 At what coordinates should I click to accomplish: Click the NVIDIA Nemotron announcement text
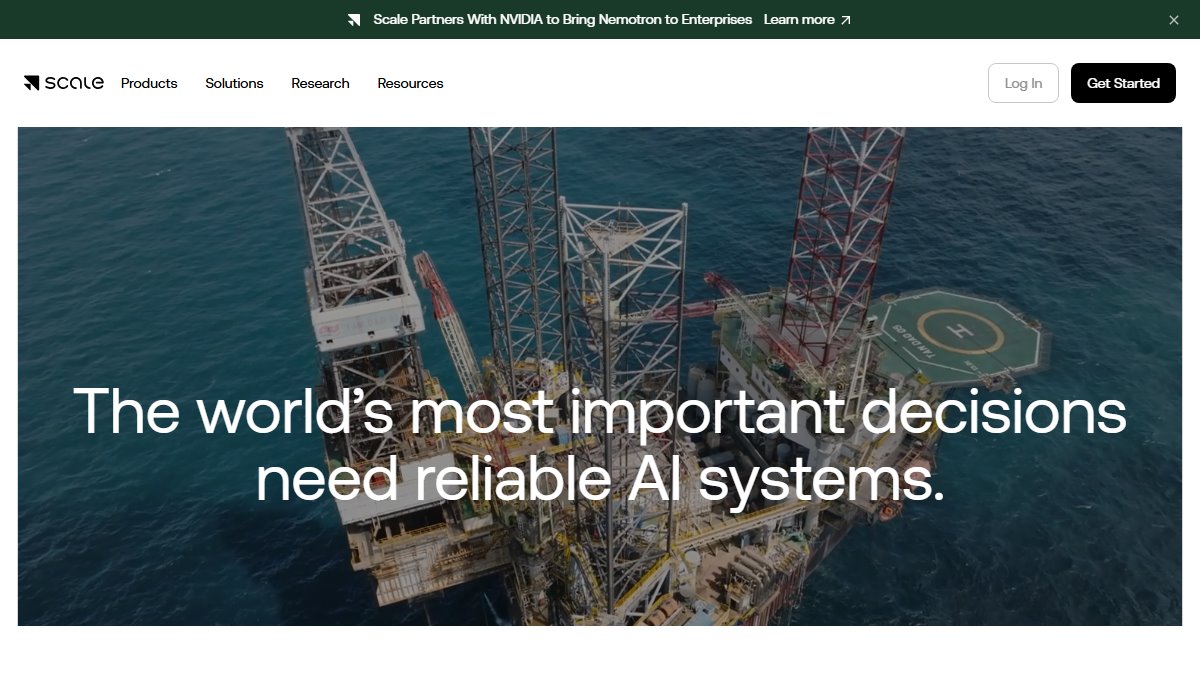tap(563, 20)
